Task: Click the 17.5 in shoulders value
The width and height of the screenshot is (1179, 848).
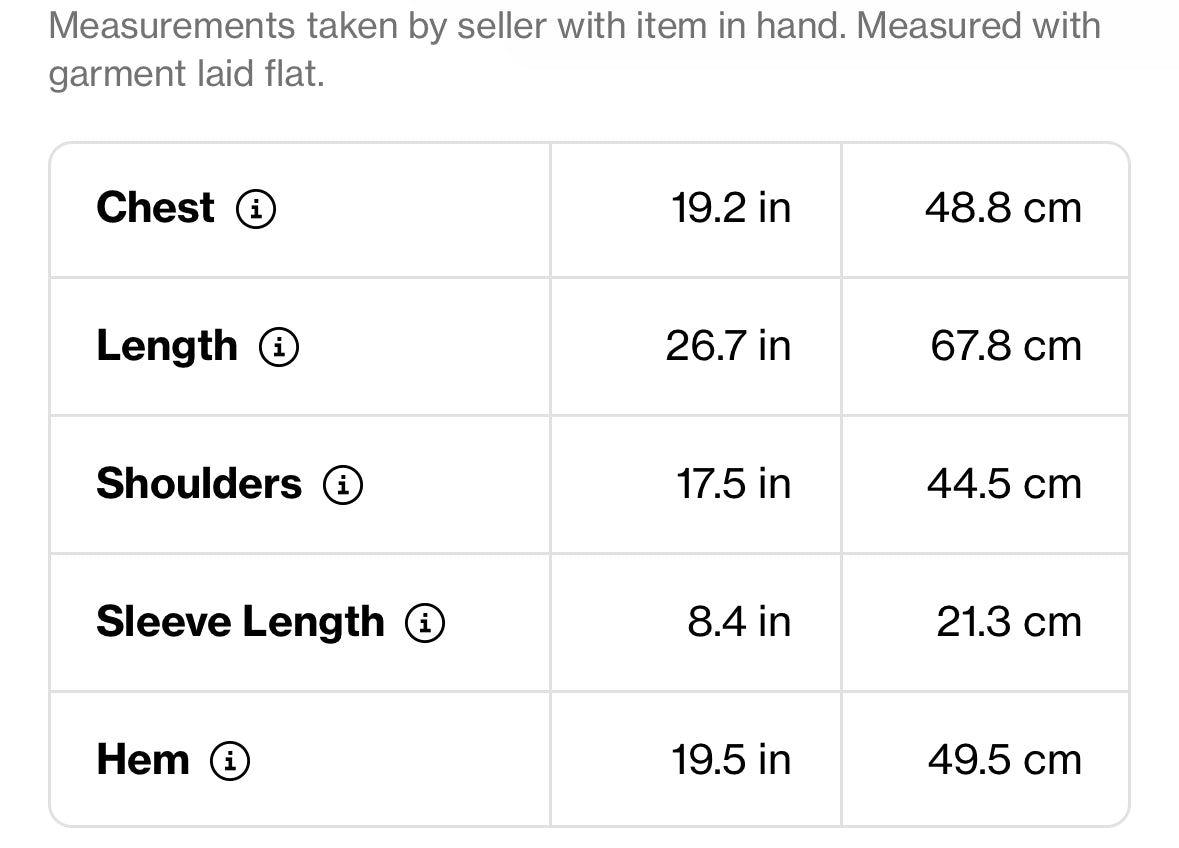Action: tap(733, 484)
